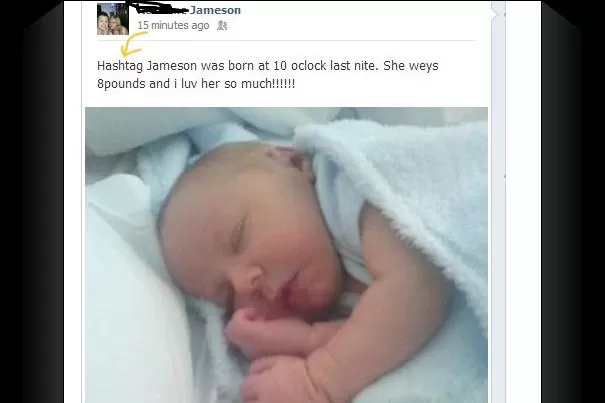This screenshot has height=403, width=605.
Task: Select the upper dot on timeline spine
Action: 504,15
